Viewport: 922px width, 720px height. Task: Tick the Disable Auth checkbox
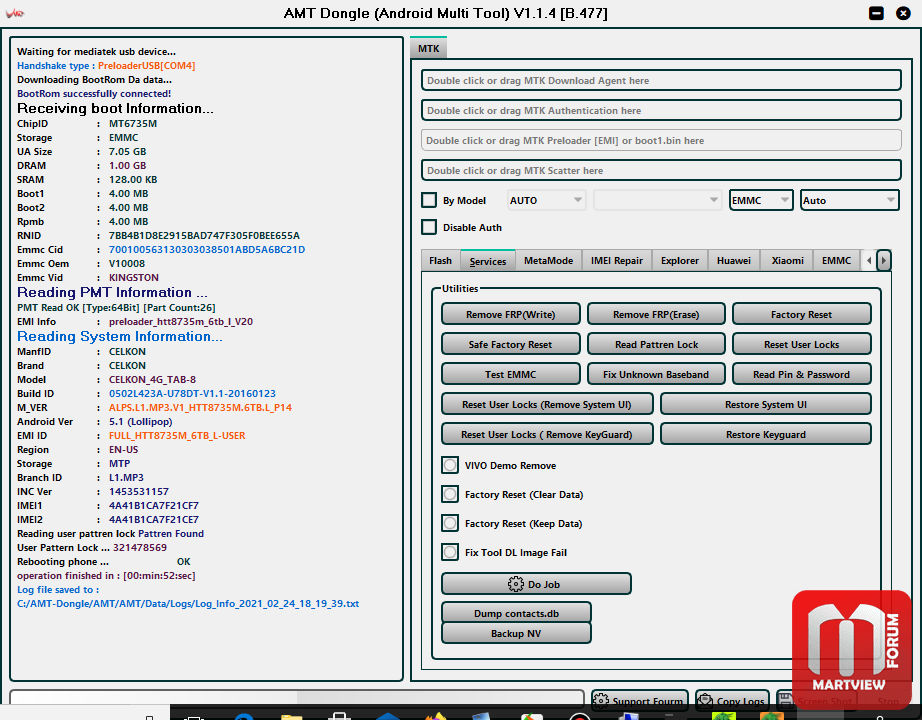coord(429,227)
